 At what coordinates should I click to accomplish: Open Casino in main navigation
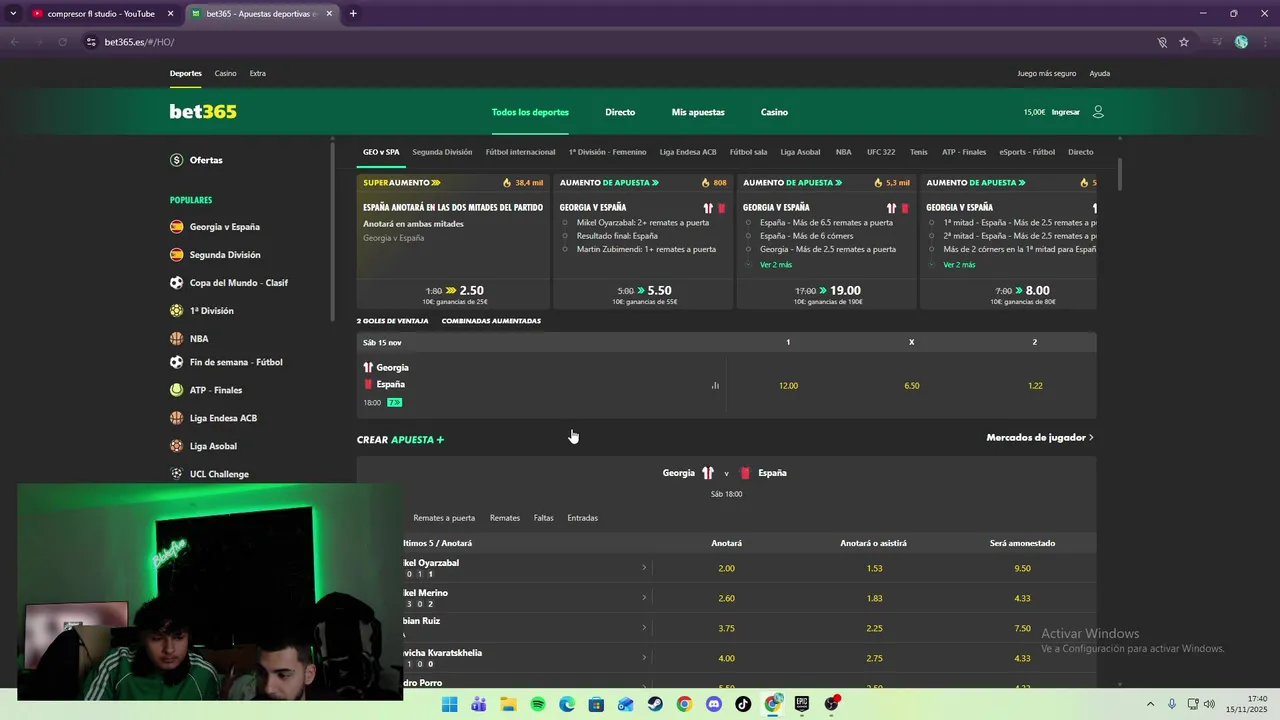[774, 112]
